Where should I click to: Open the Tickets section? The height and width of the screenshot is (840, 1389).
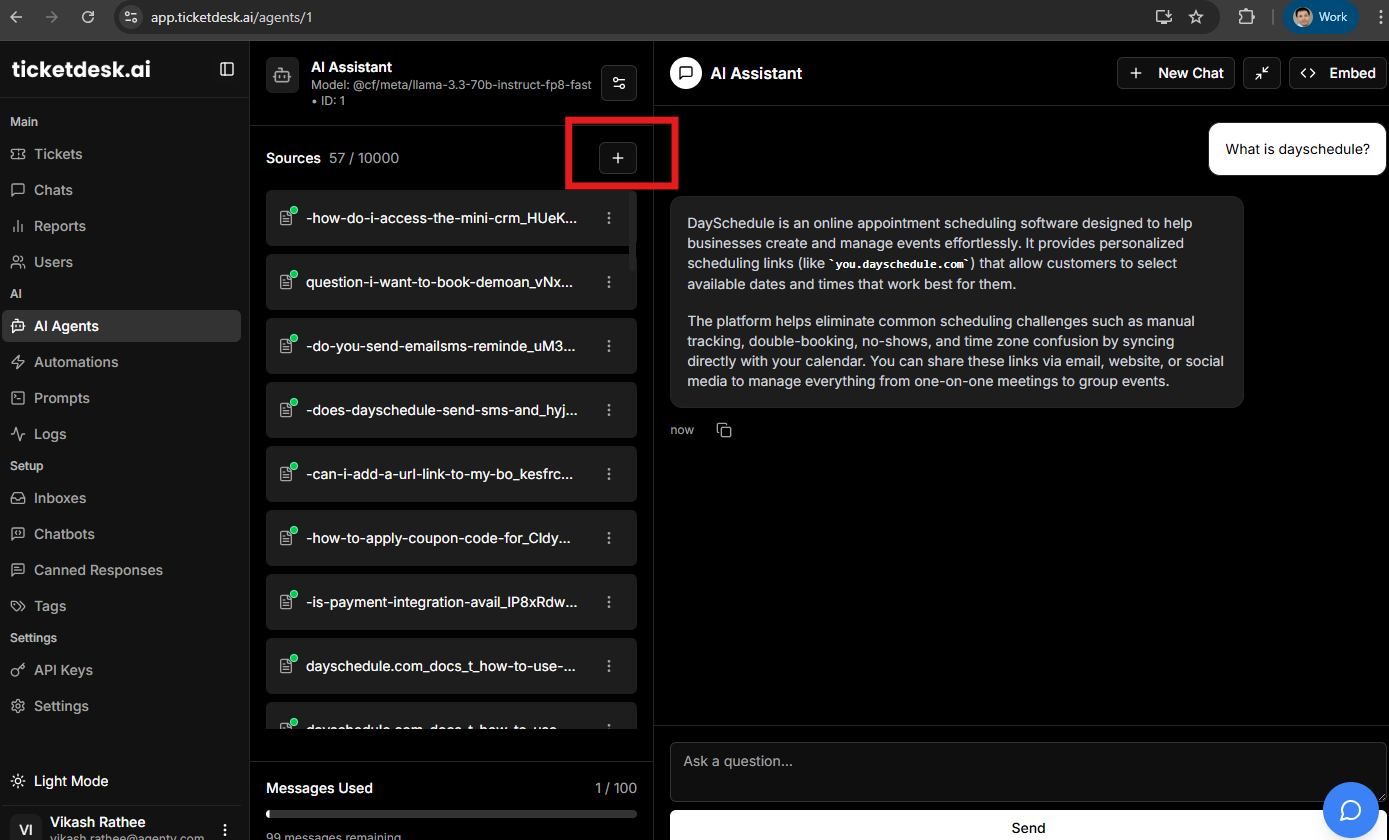pyautogui.click(x=58, y=154)
